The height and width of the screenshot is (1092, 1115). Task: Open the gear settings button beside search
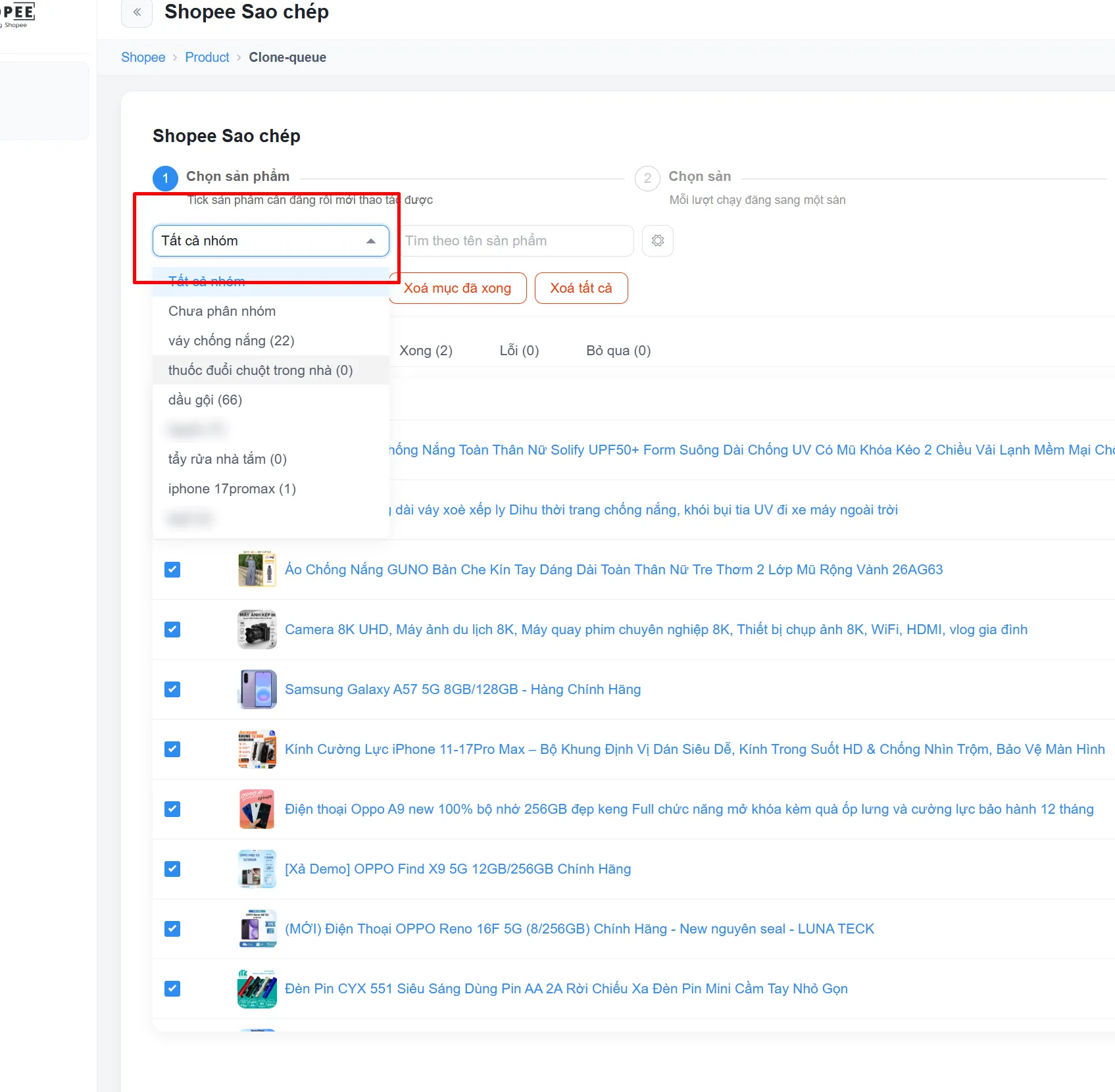point(658,241)
